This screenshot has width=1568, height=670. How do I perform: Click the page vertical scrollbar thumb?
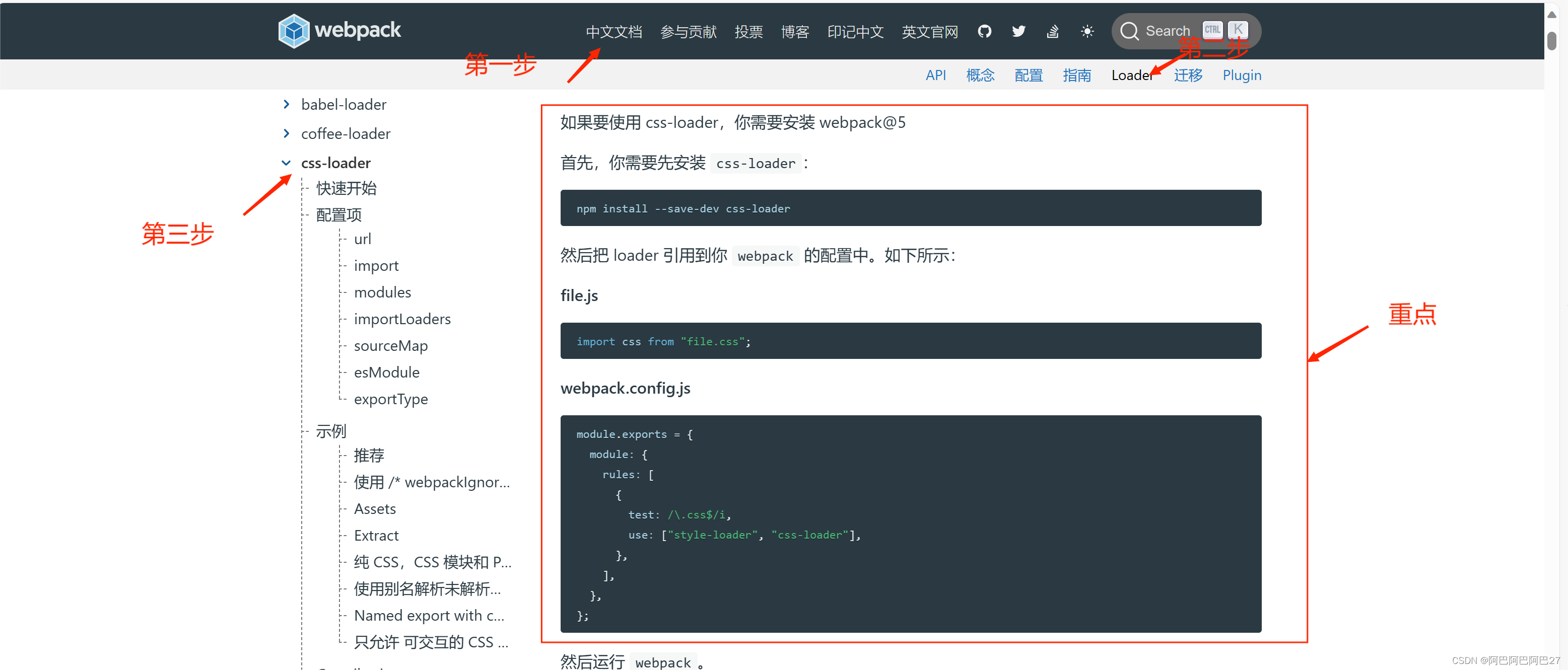[1551, 41]
